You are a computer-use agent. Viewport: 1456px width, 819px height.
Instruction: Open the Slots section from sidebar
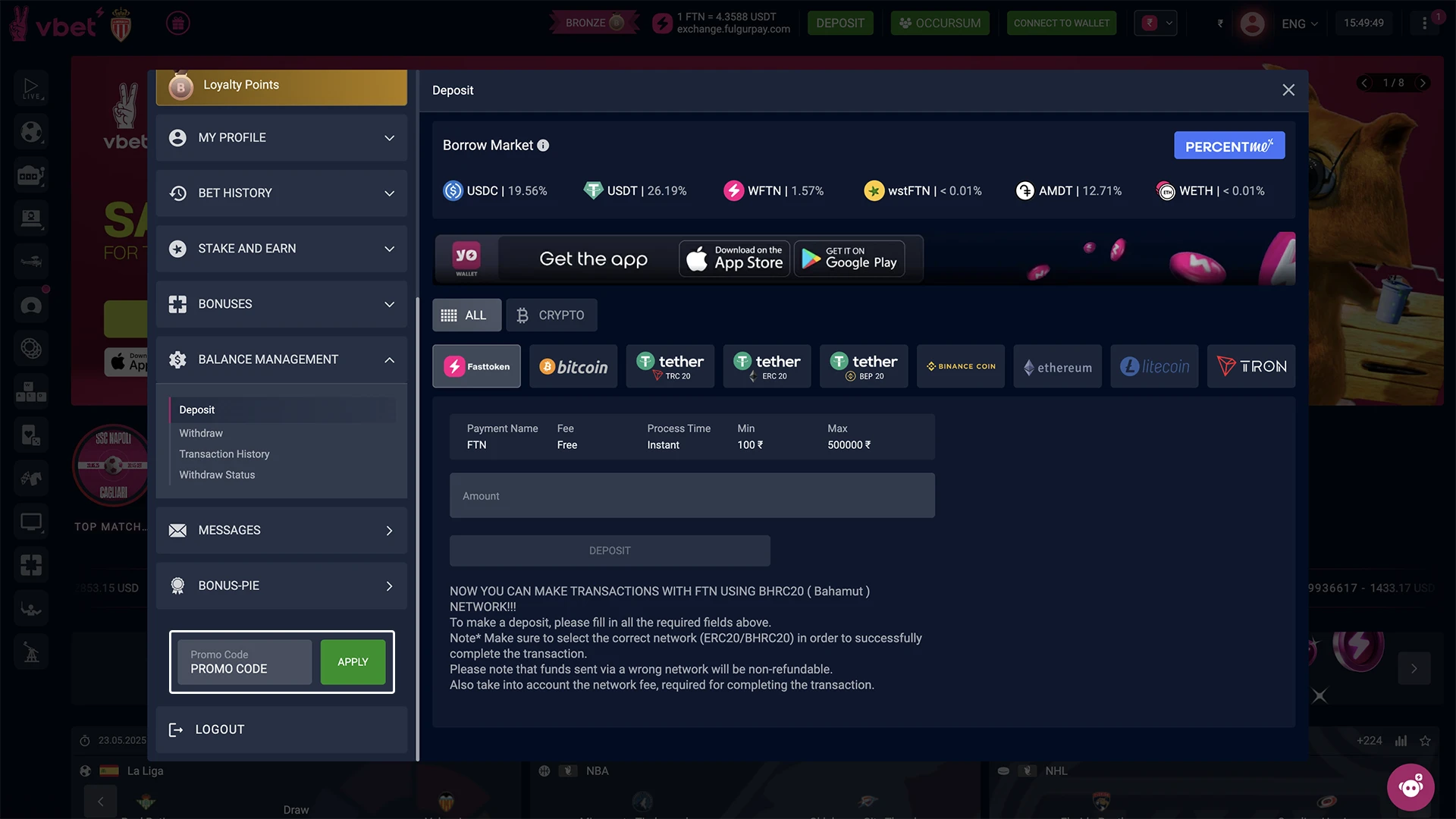pyautogui.click(x=30, y=174)
